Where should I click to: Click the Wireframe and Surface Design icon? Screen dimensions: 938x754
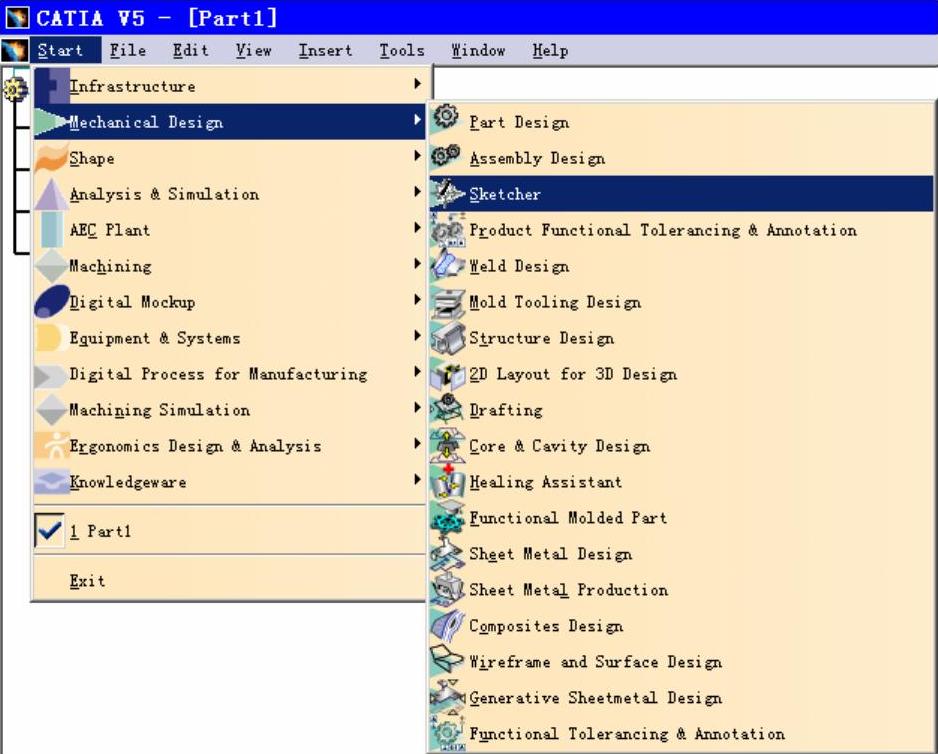pos(447,661)
